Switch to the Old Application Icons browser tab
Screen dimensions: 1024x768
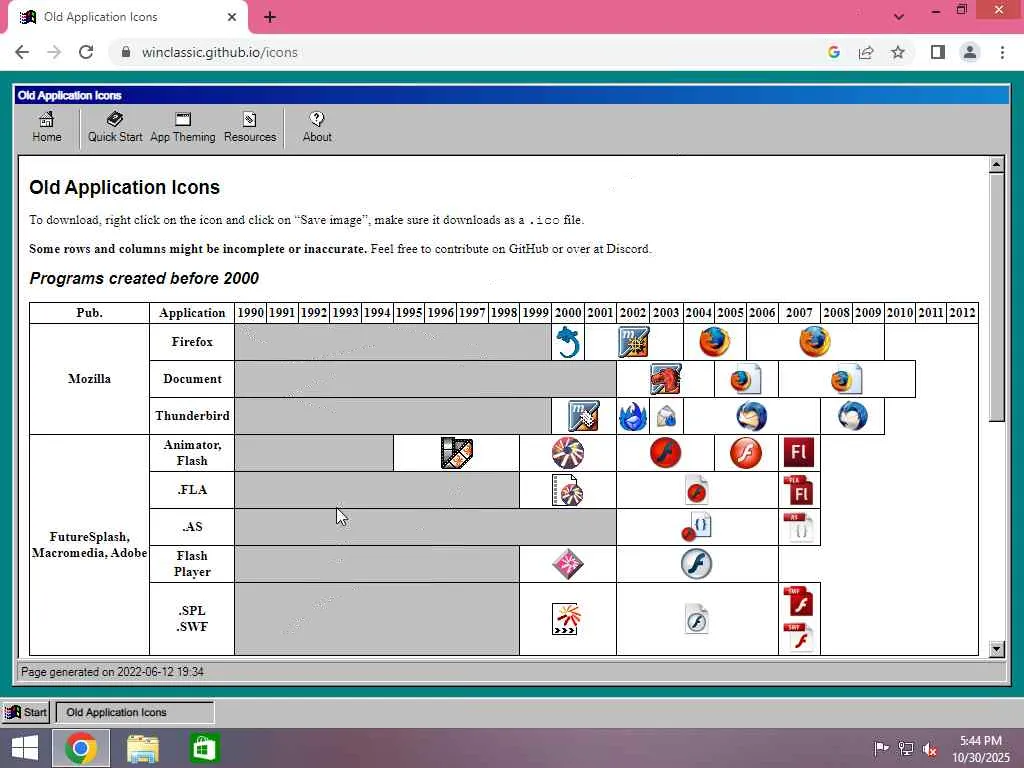(127, 17)
